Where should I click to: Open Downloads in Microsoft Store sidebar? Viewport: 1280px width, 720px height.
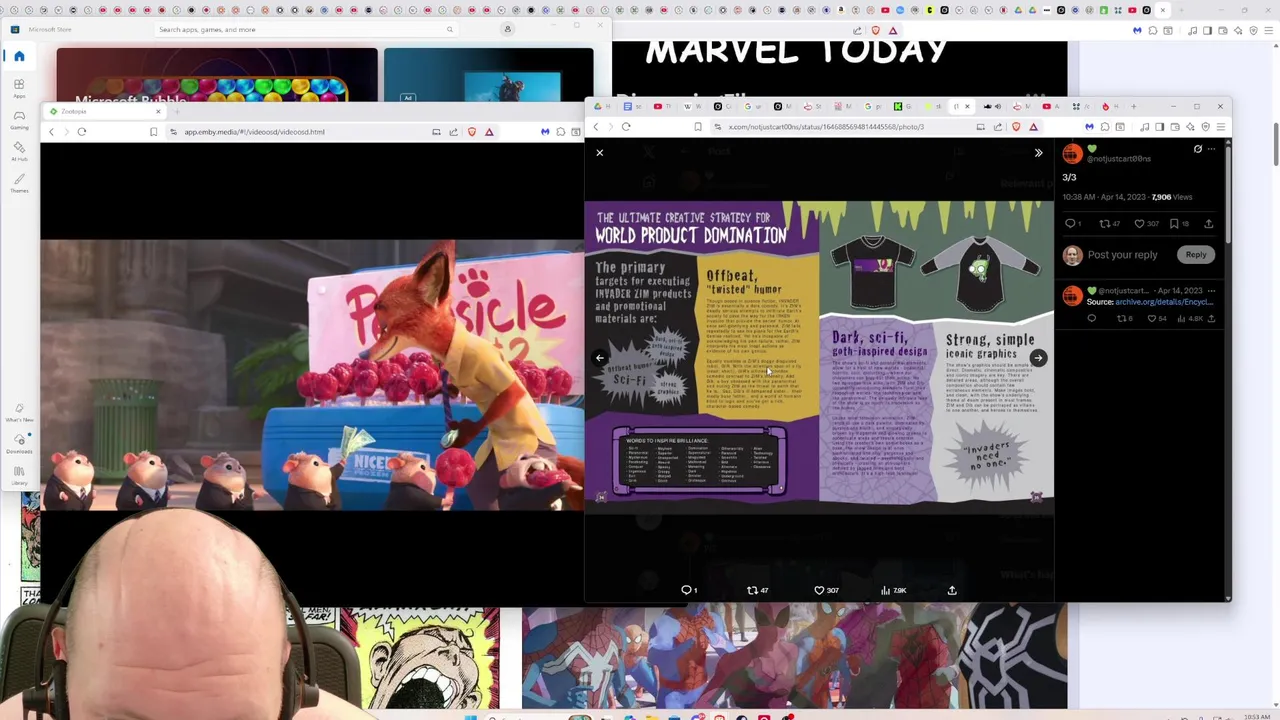(x=19, y=444)
